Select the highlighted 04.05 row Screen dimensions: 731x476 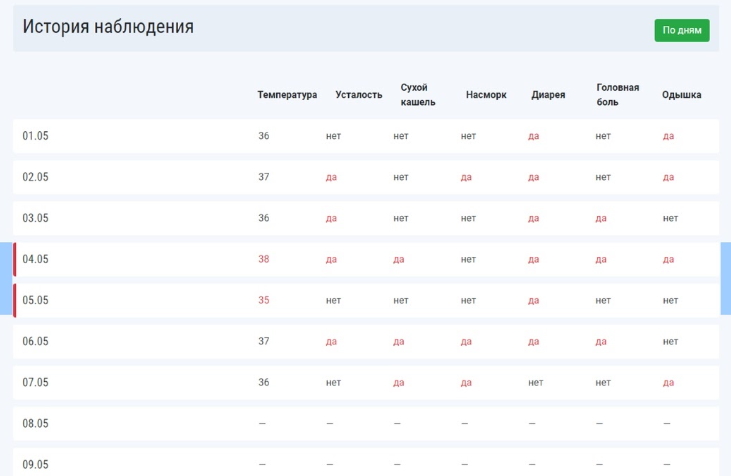36,259
